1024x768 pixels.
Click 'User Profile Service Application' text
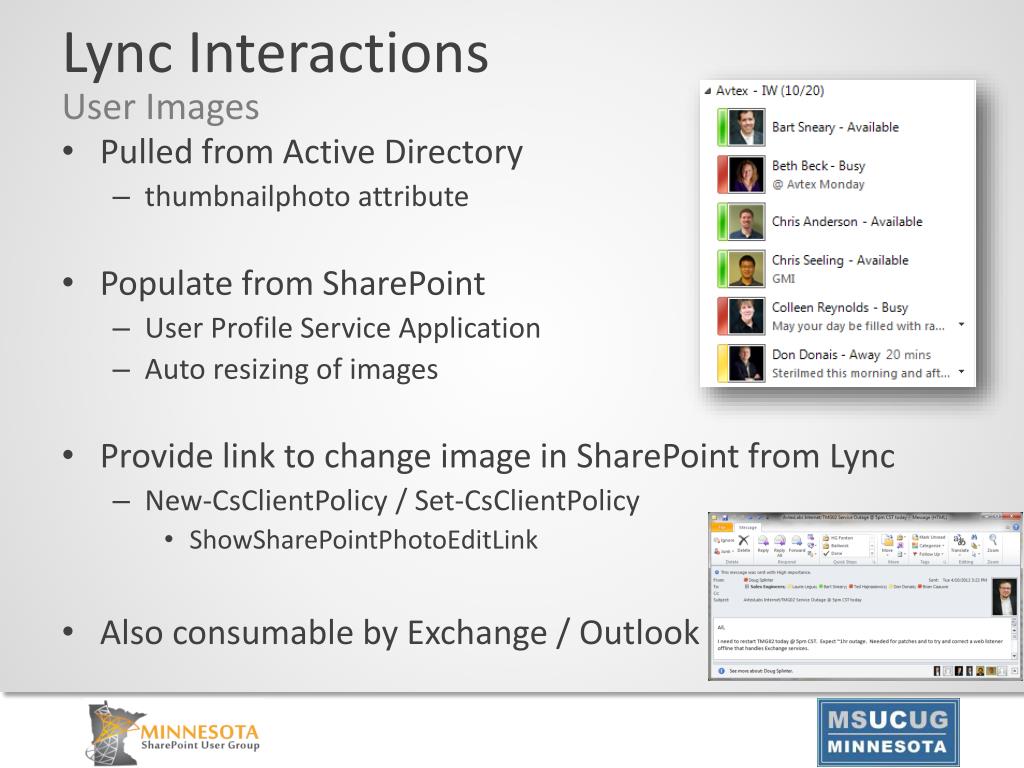(x=342, y=328)
